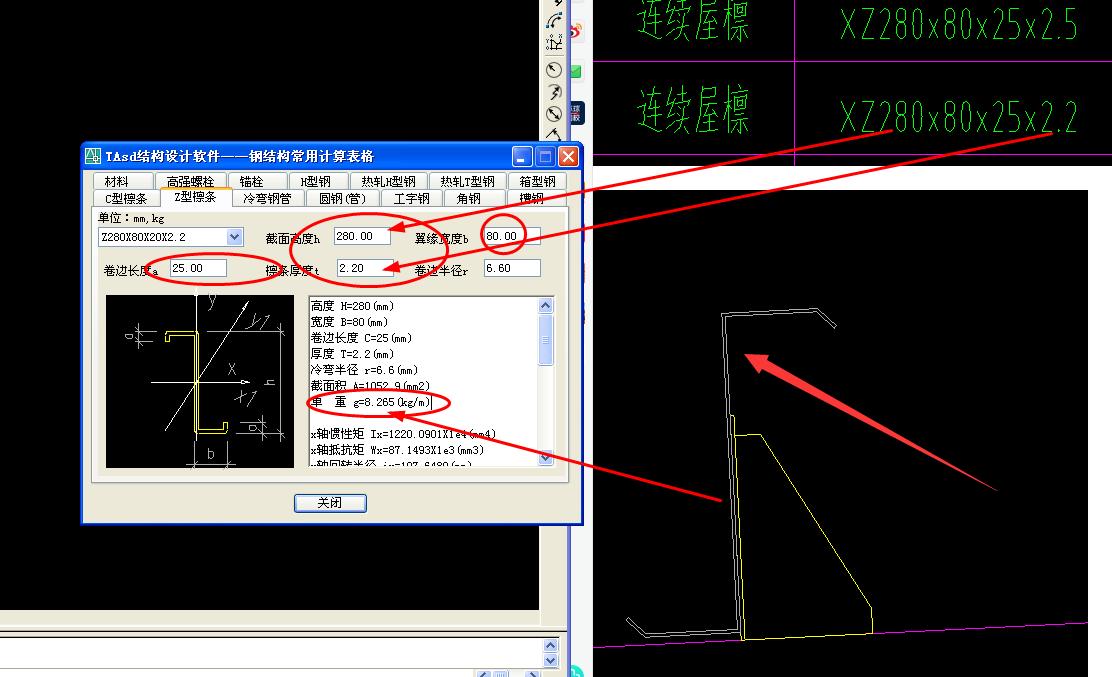The width and height of the screenshot is (1112, 677).
Task: Select the ordinate dimension tool icon
Action: [554, 44]
